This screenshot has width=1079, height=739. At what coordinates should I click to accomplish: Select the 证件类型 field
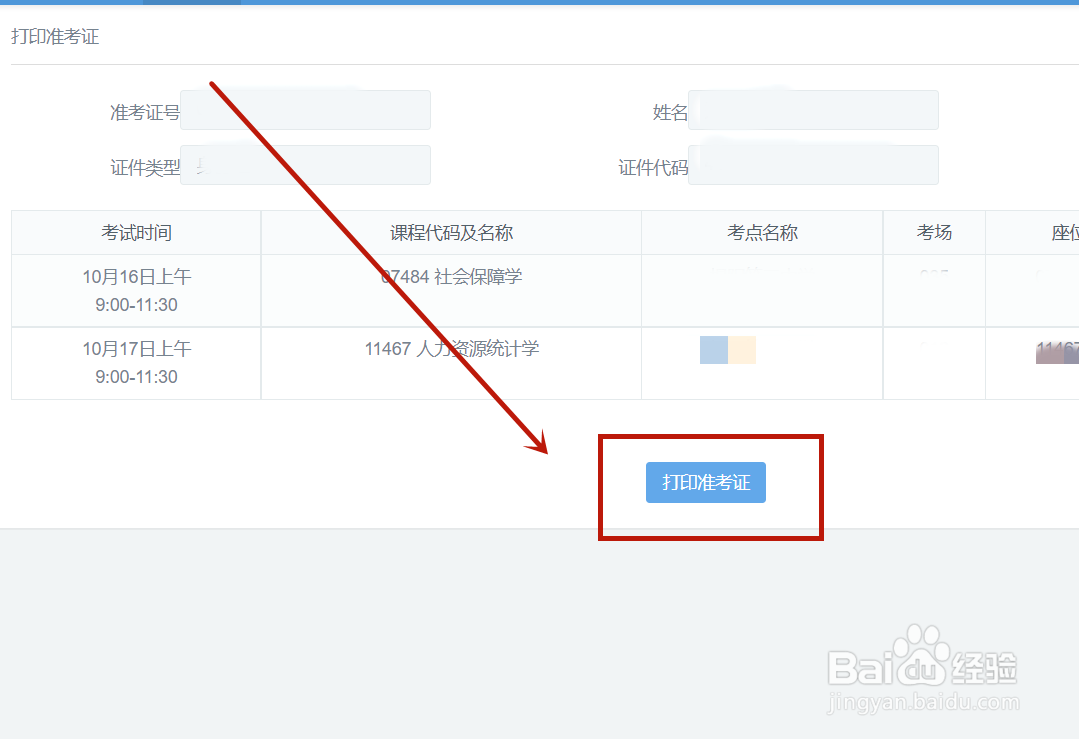click(x=306, y=165)
